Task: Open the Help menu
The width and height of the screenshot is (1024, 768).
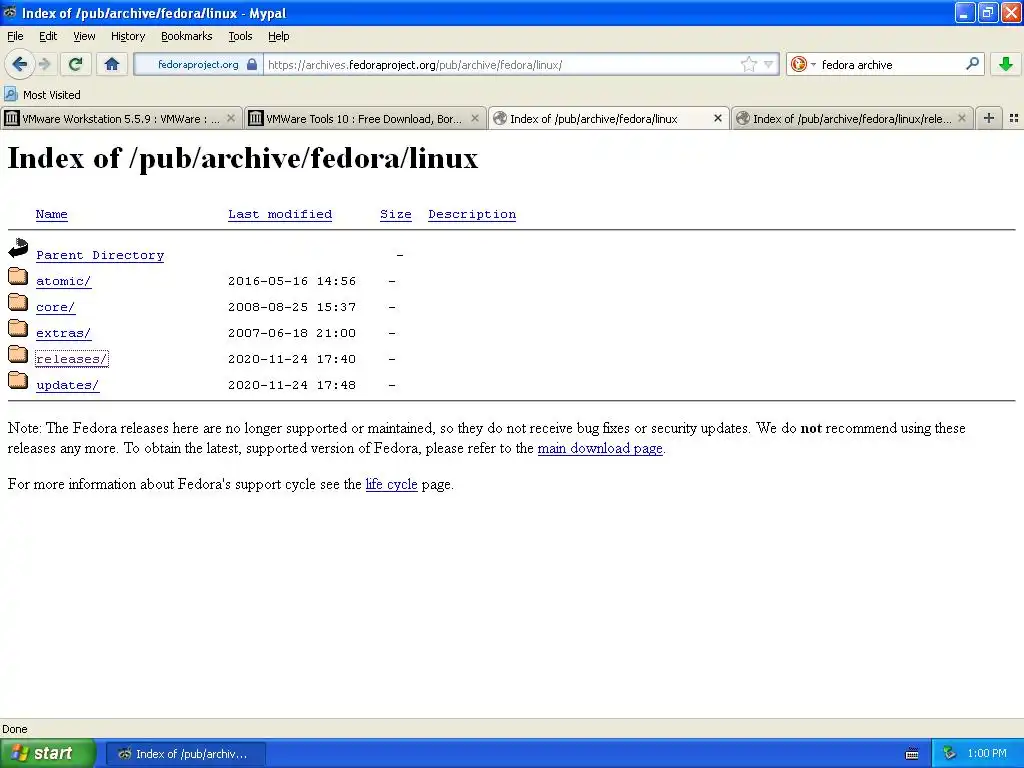Action: (x=278, y=36)
